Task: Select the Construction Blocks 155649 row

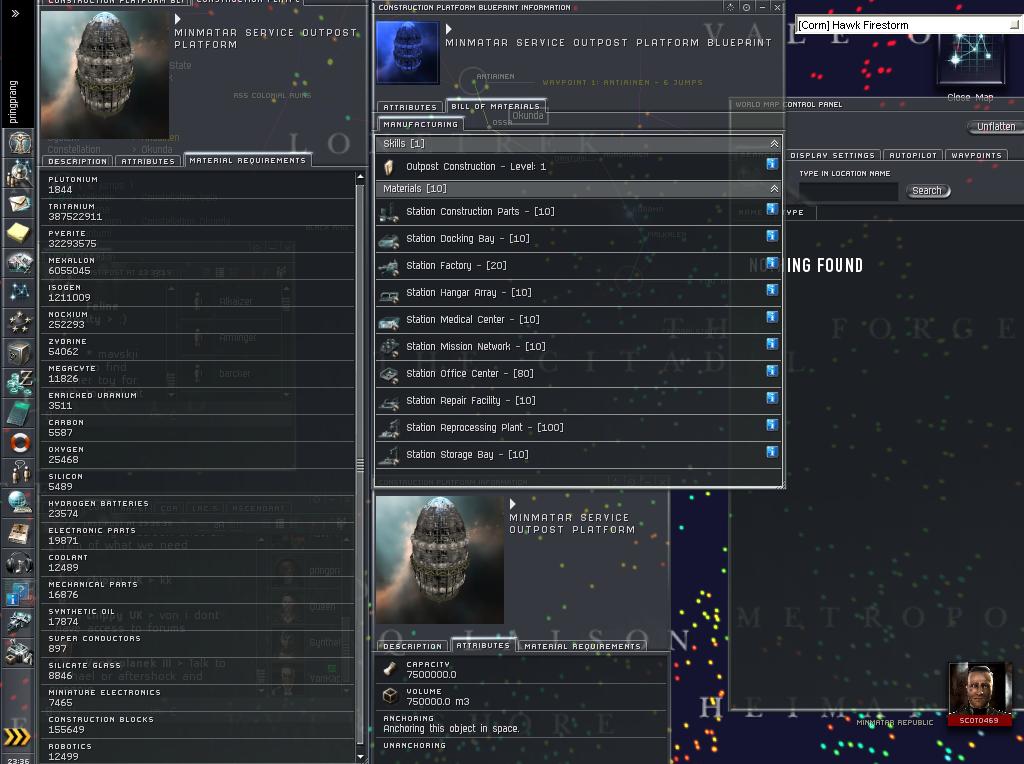Action: click(x=199, y=725)
